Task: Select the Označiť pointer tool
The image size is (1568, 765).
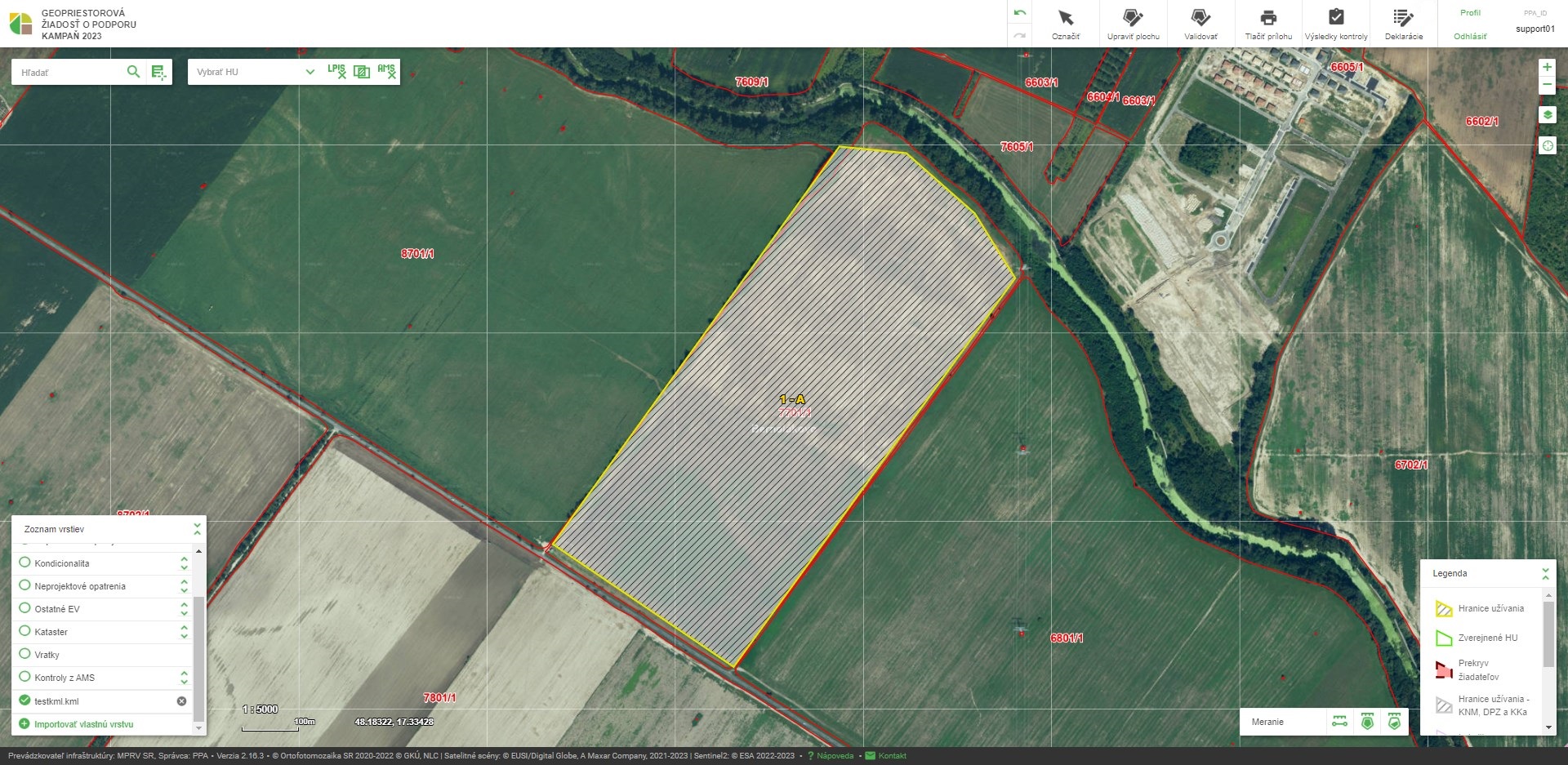Action: (x=1065, y=24)
